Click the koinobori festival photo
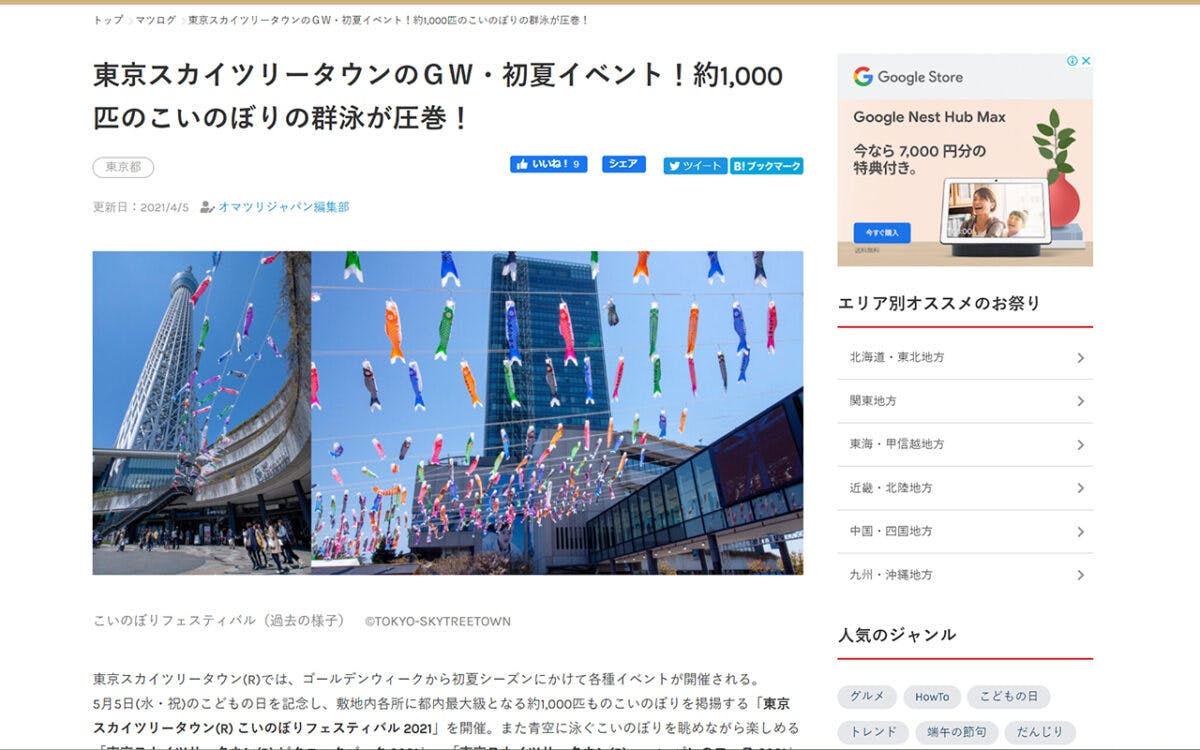The height and width of the screenshot is (750, 1200). click(x=447, y=412)
